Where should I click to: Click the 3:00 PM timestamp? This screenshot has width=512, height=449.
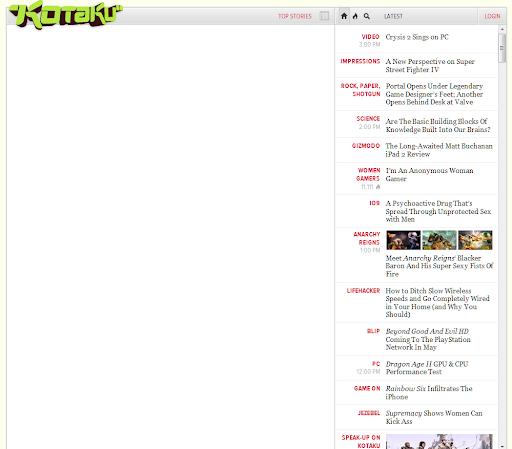click(x=369, y=45)
